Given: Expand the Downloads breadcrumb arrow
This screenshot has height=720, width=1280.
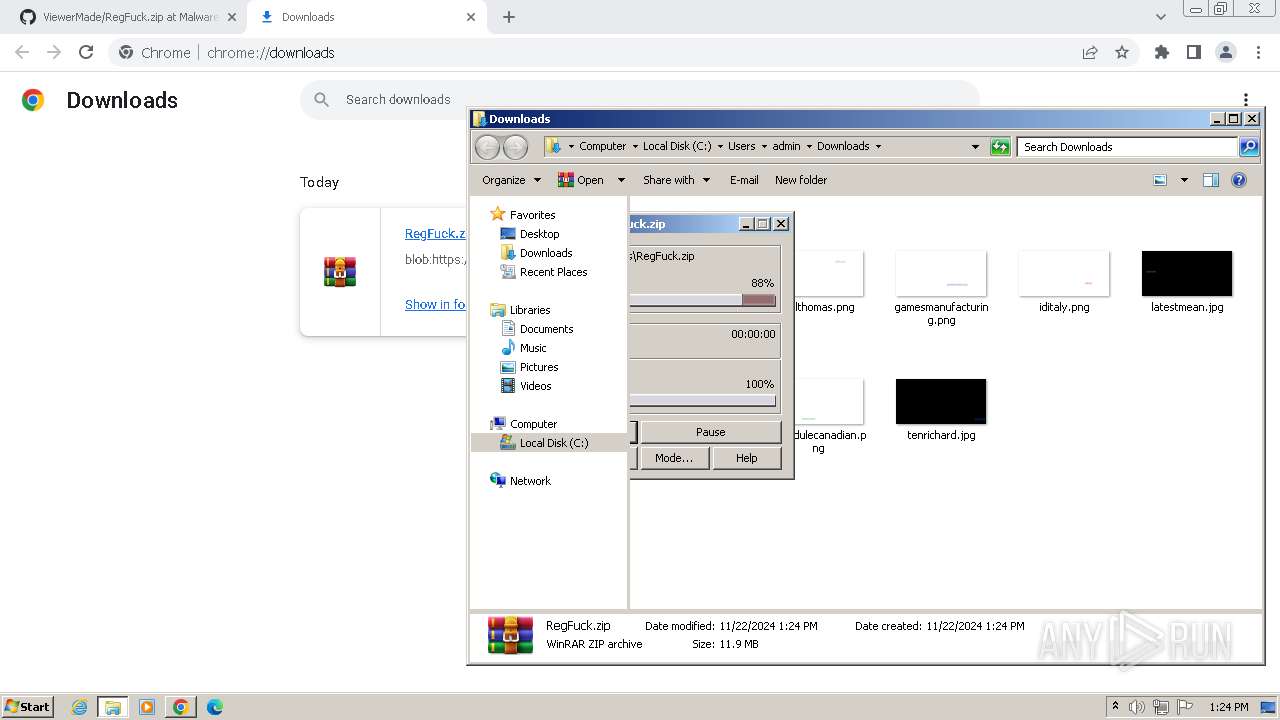Looking at the screenshot, I should tap(878, 146).
